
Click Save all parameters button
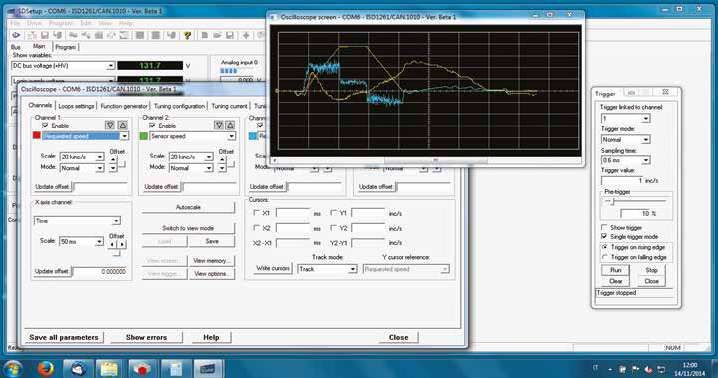click(64, 337)
